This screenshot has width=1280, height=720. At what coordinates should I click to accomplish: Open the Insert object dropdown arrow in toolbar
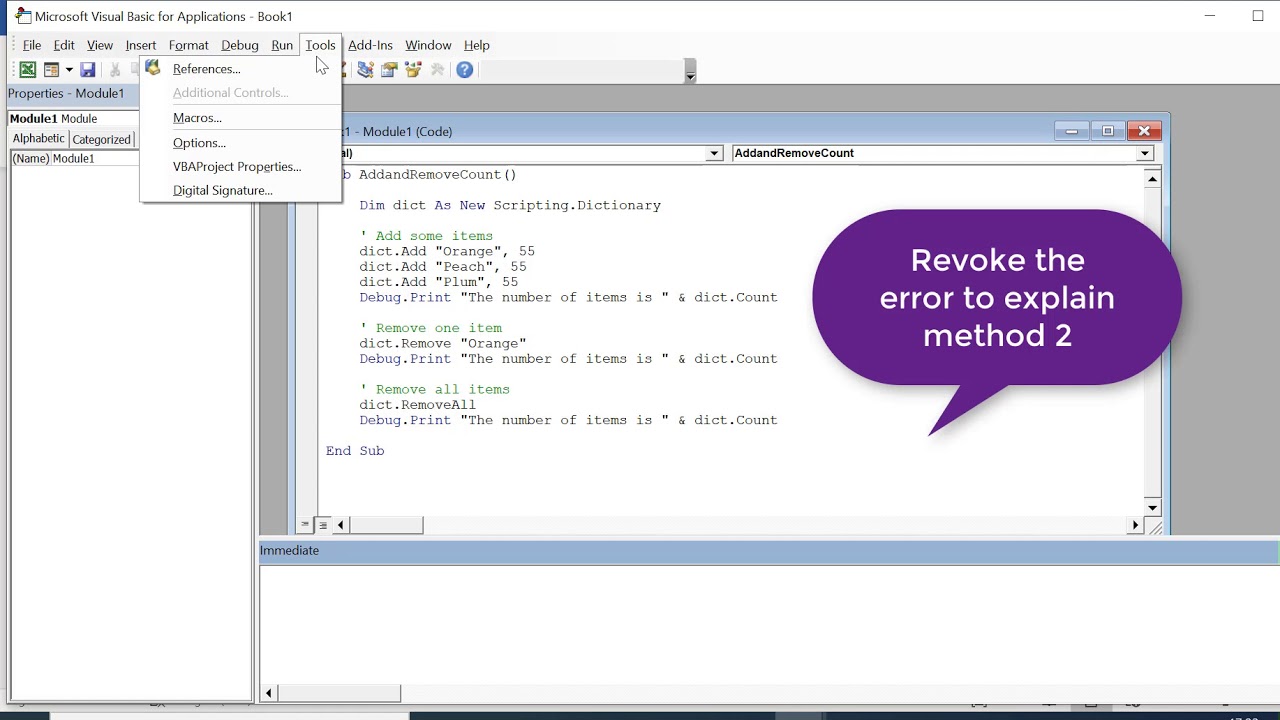pos(69,70)
